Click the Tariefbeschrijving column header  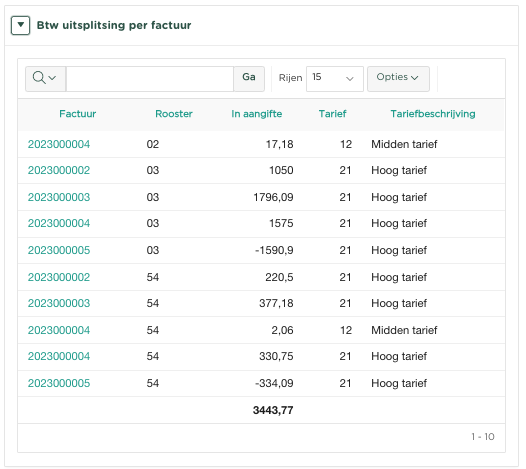(433, 114)
